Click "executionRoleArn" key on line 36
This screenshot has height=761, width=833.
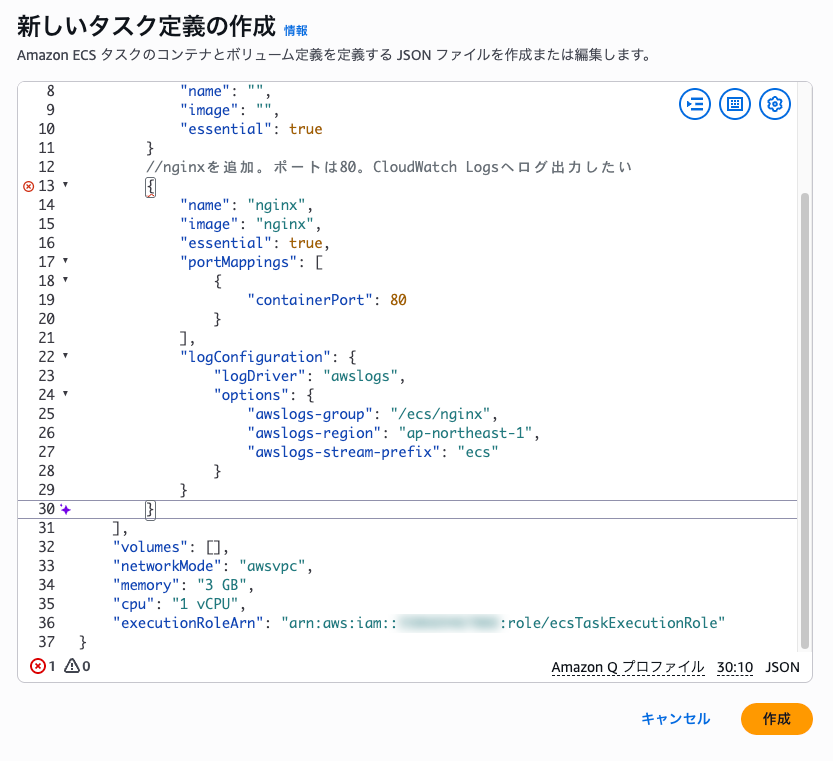(x=188, y=623)
